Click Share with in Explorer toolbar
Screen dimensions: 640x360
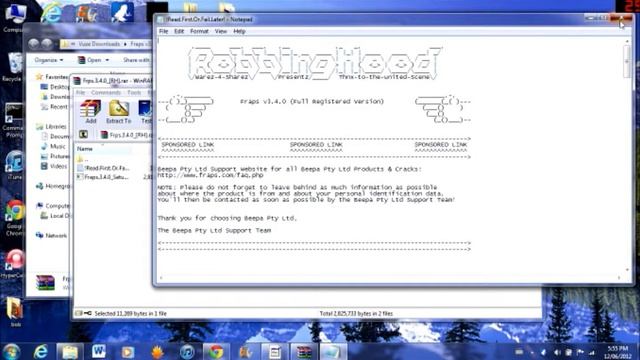(x=137, y=60)
